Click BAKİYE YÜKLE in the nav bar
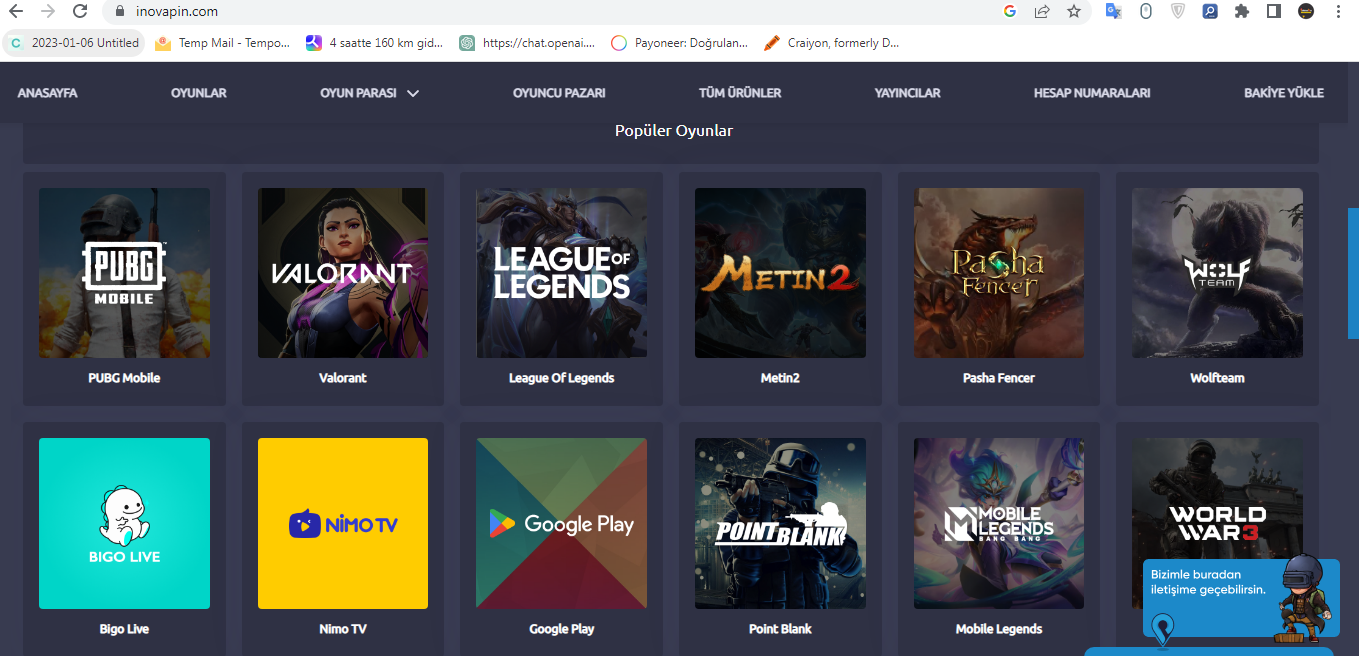Image resolution: width=1359 pixels, height=656 pixels. [1284, 93]
